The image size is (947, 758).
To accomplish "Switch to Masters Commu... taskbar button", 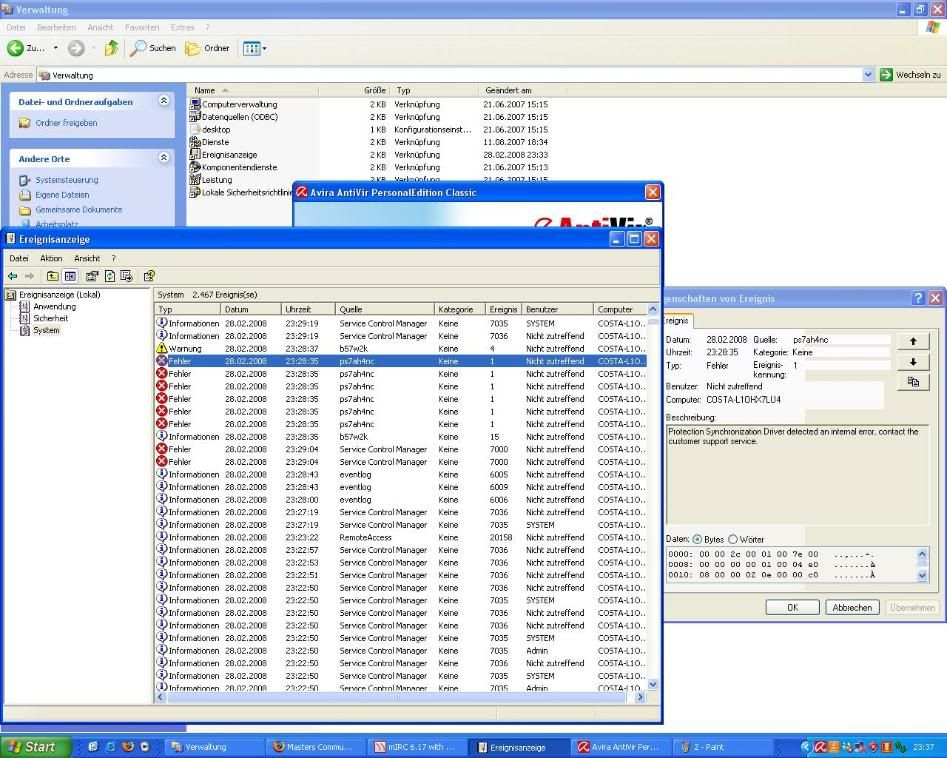I will (313, 747).
